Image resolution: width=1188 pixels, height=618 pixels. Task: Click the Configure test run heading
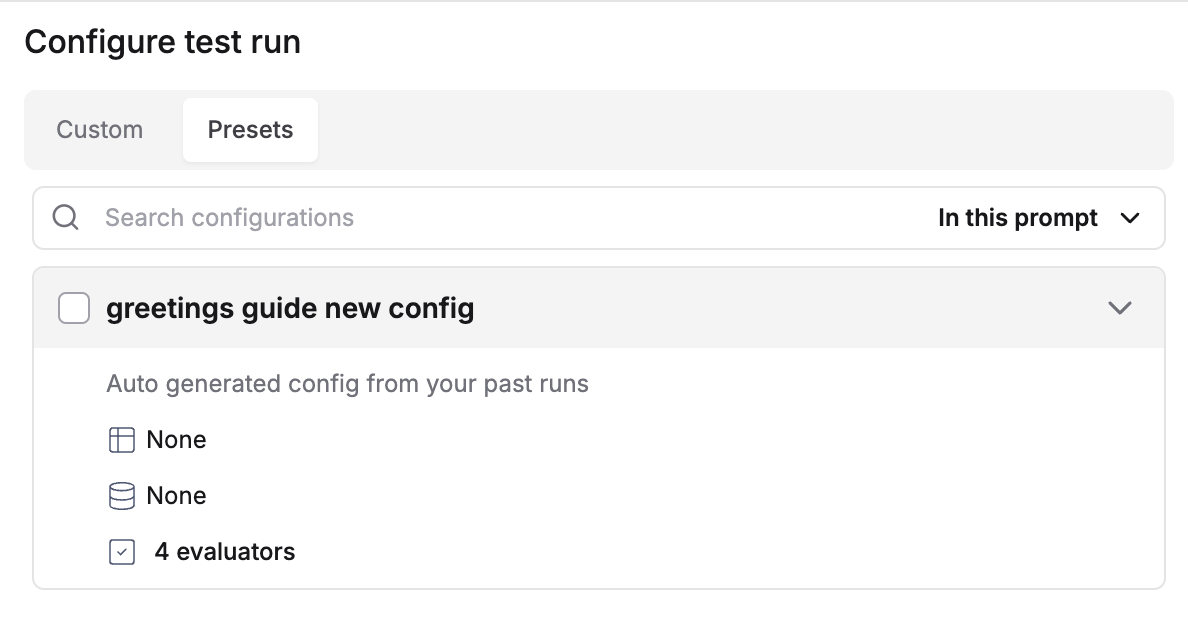[x=163, y=42]
